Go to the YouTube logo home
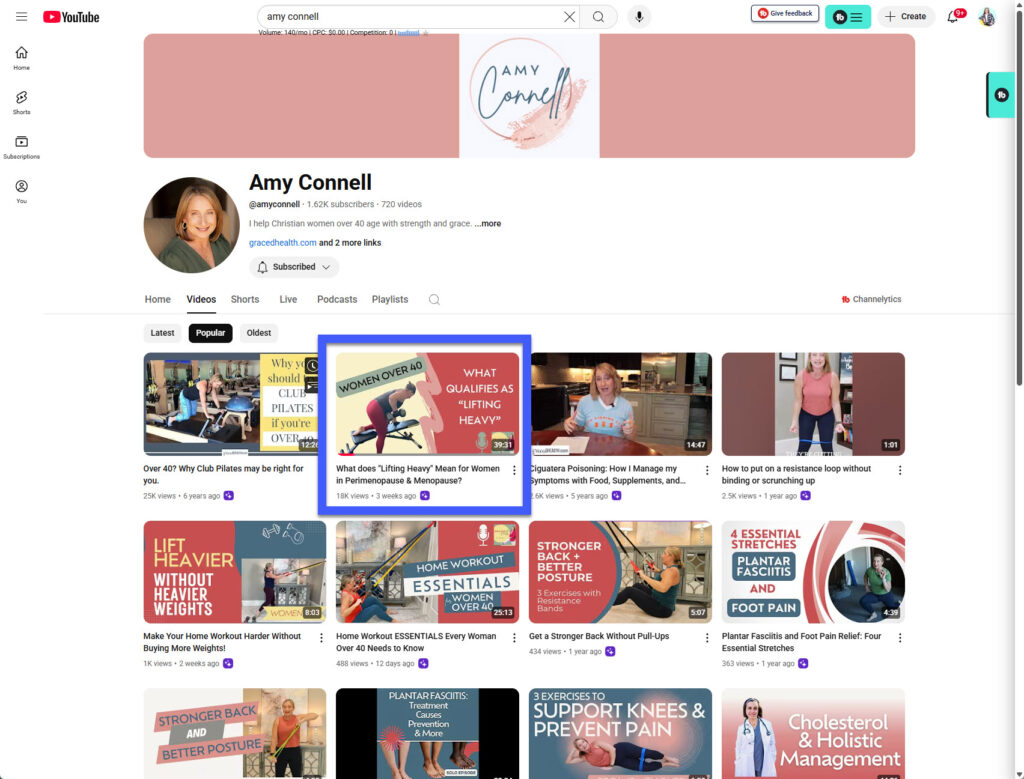Screen dimensions: 1024x779 [71, 17]
